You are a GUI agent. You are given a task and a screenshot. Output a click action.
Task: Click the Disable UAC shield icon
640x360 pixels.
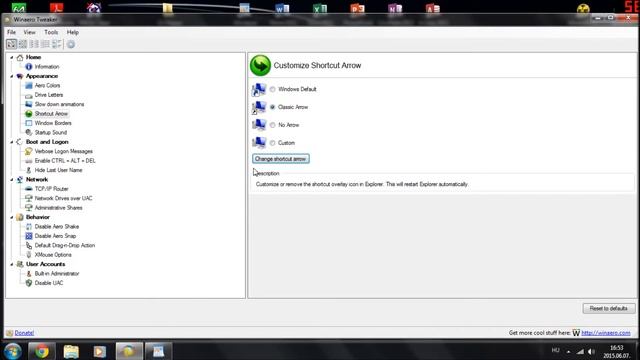(29, 283)
